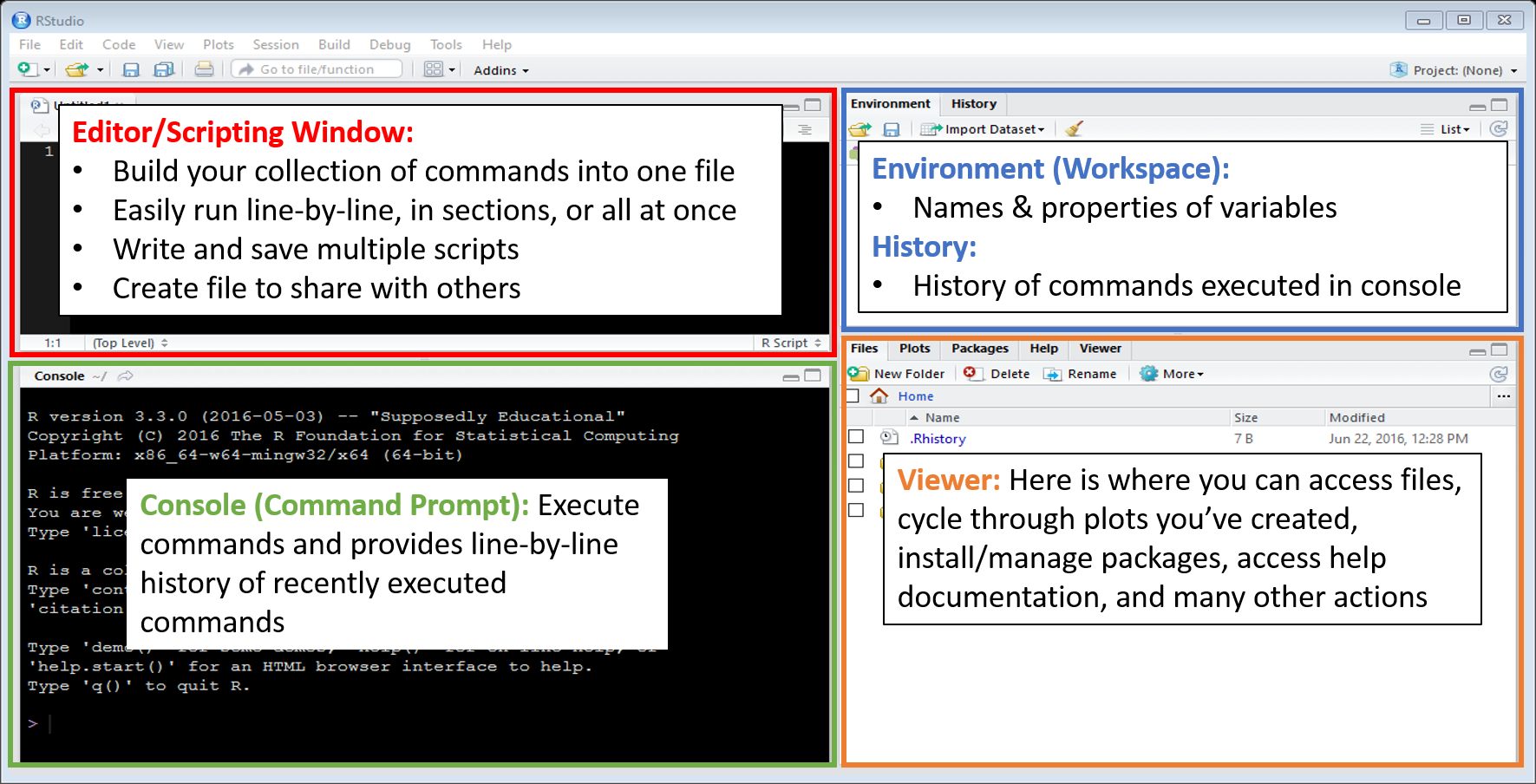The image size is (1536, 784).
Task: Print the current file using printer icon
Action: pos(204,69)
